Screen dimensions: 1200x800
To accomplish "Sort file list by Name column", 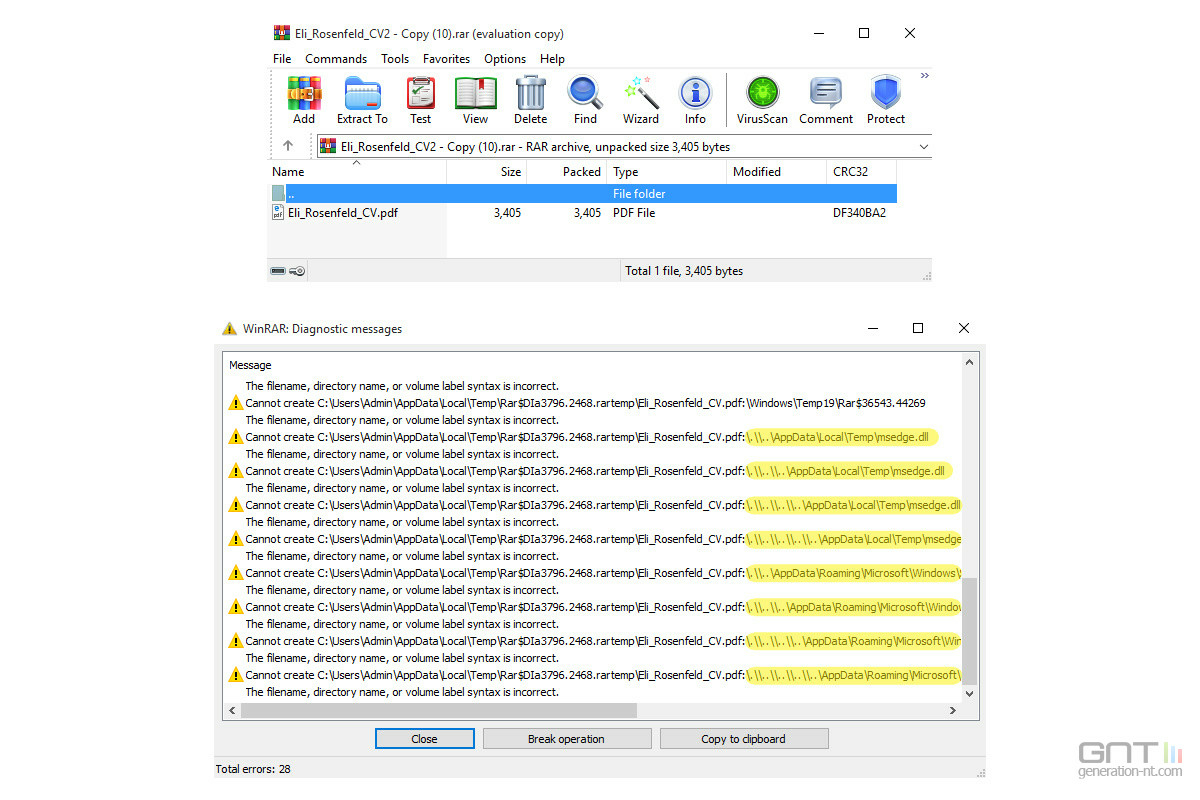I will 357,172.
